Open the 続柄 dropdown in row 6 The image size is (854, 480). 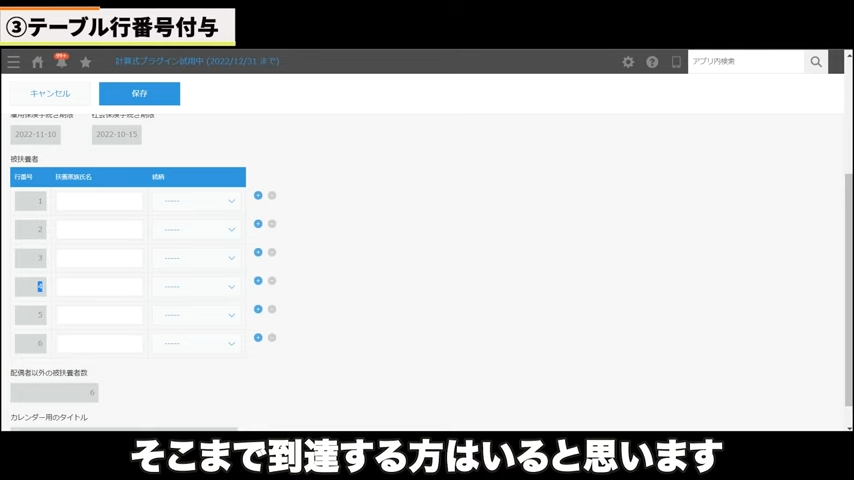pyautogui.click(x=196, y=343)
